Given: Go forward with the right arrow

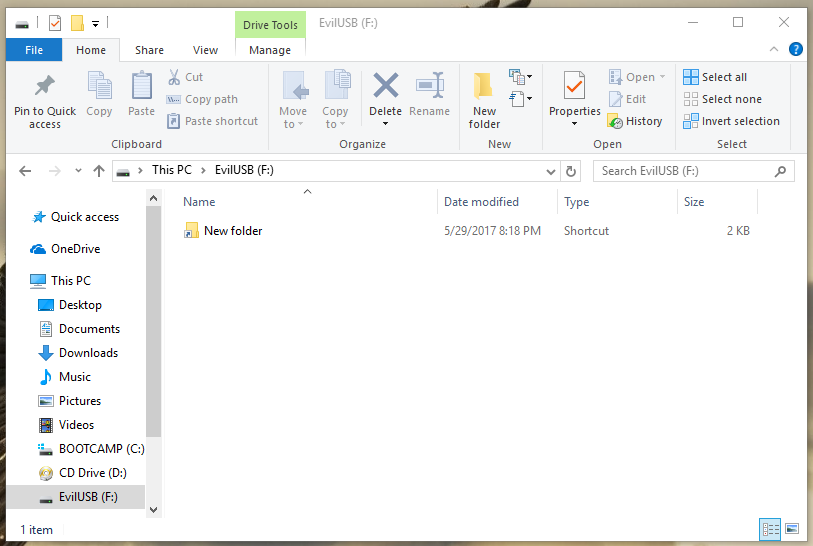Looking at the screenshot, I should click(x=54, y=171).
